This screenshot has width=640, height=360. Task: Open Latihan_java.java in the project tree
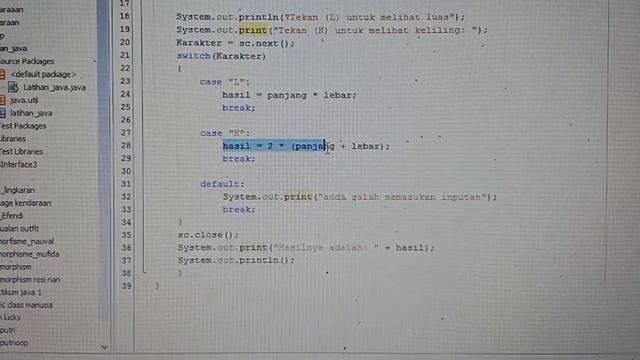54,87
